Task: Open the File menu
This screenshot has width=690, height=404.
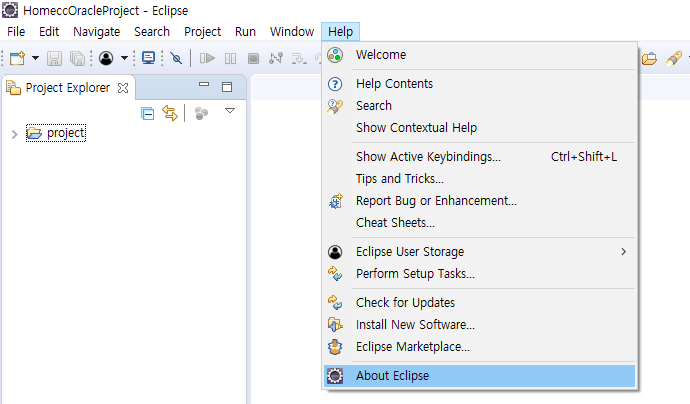Action: point(16,32)
